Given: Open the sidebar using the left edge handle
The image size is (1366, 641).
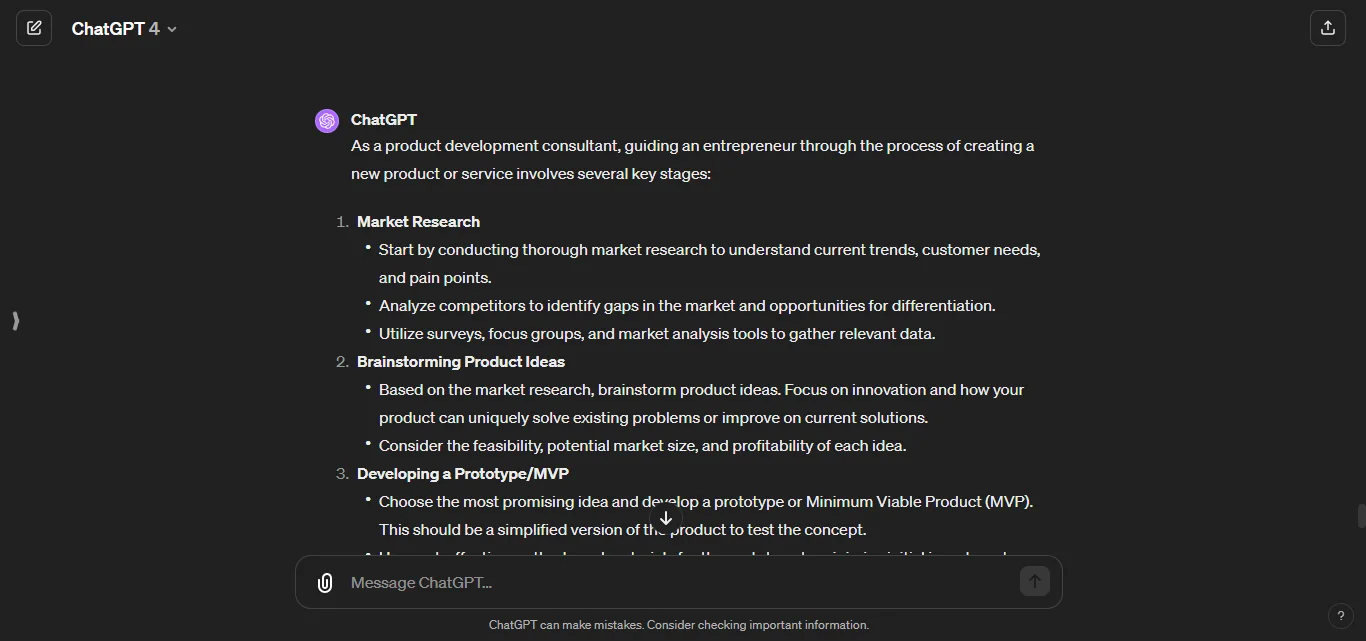Looking at the screenshot, I should pyautogui.click(x=15, y=321).
